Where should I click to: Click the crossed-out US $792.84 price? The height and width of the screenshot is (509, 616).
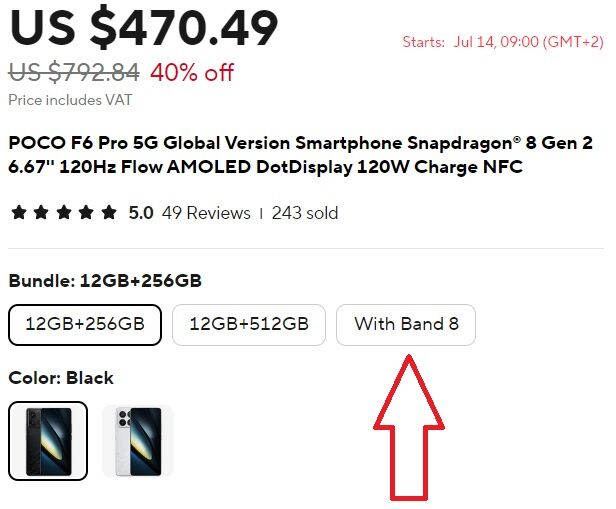(74, 72)
